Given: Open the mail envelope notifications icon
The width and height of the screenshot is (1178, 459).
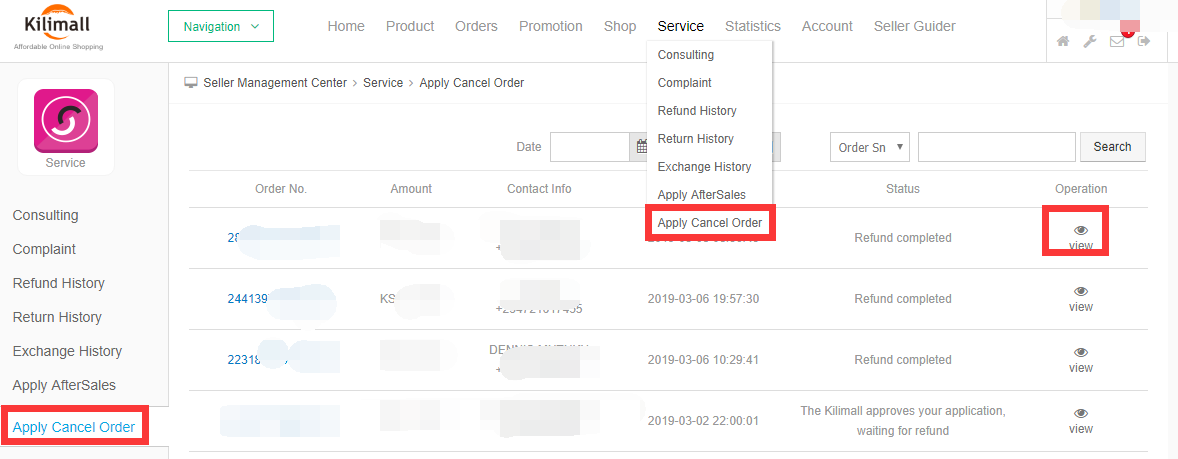Looking at the screenshot, I should tap(1117, 42).
